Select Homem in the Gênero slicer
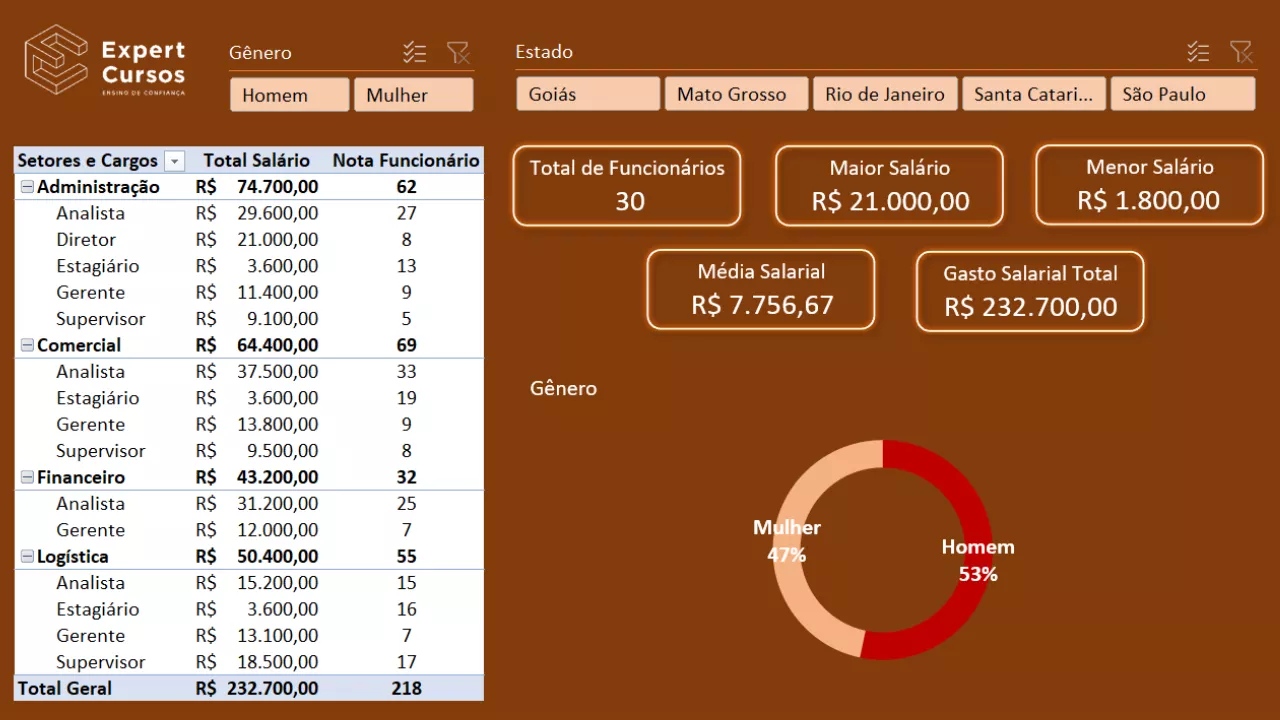The image size is (1280, 720). (289, 95)
